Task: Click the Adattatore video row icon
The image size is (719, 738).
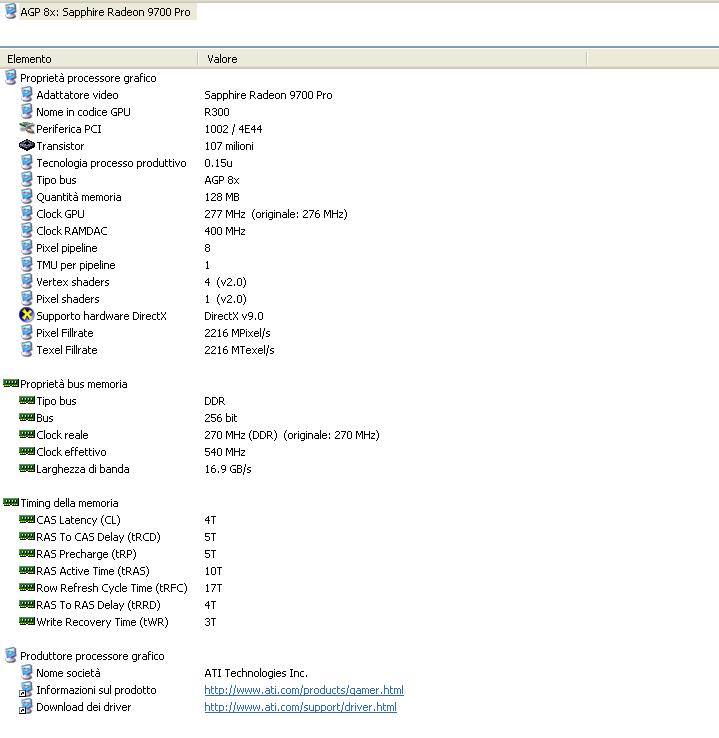Action: [x=27, y=94]
